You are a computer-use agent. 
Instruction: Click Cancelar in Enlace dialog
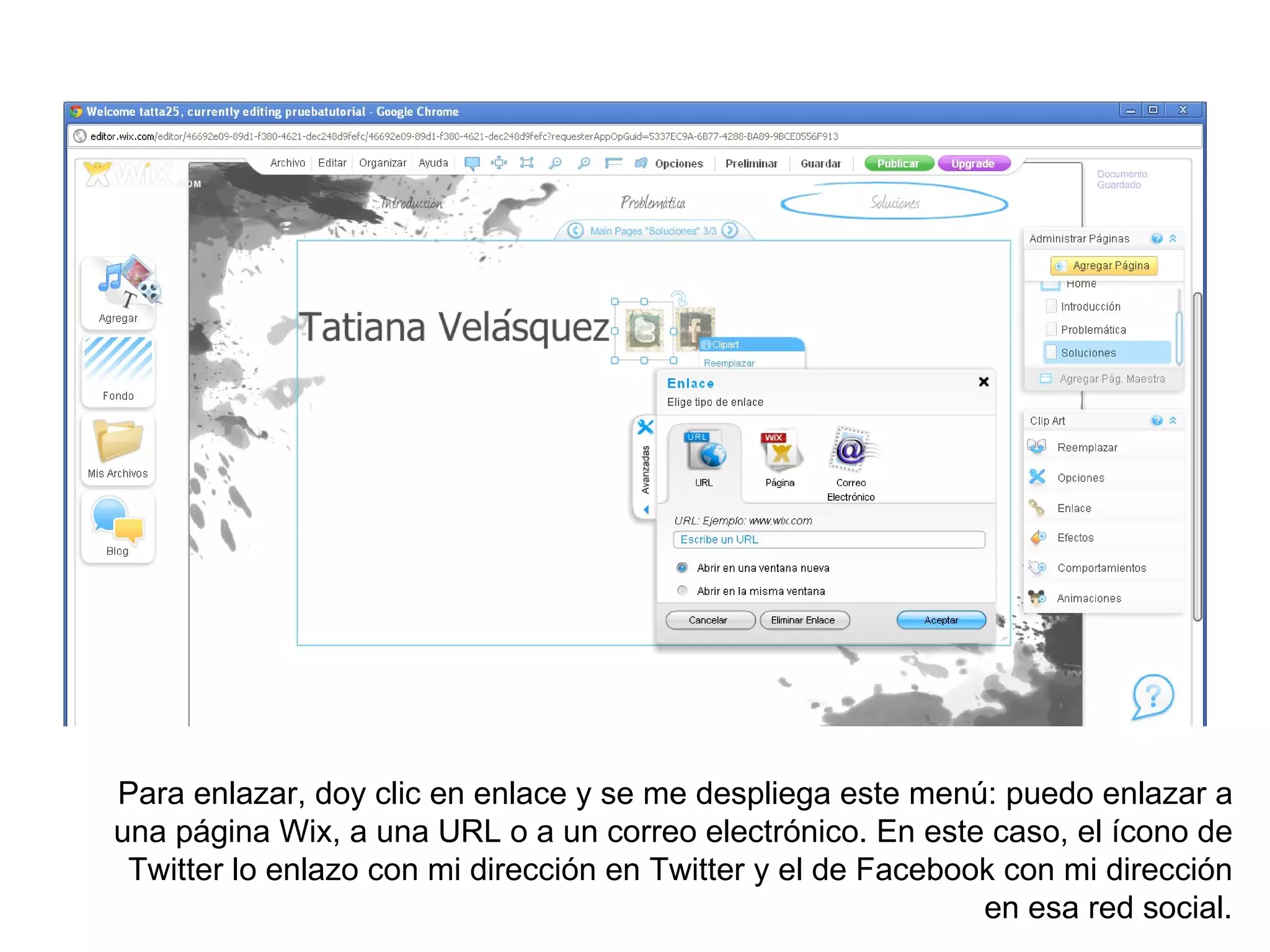tap(710, 620)
